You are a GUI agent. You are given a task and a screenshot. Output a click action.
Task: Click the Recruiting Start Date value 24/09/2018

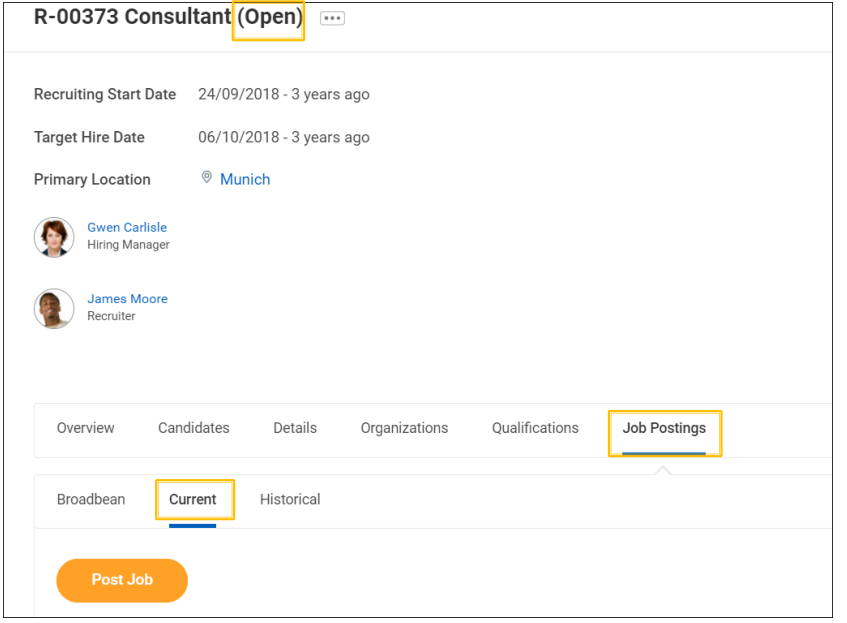pos(239,95)
